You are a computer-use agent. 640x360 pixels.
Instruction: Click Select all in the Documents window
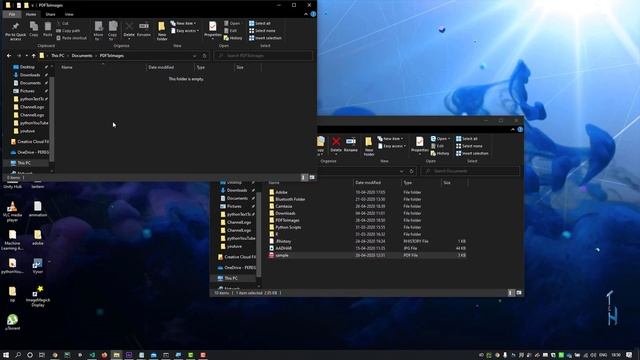pos(467,139)
